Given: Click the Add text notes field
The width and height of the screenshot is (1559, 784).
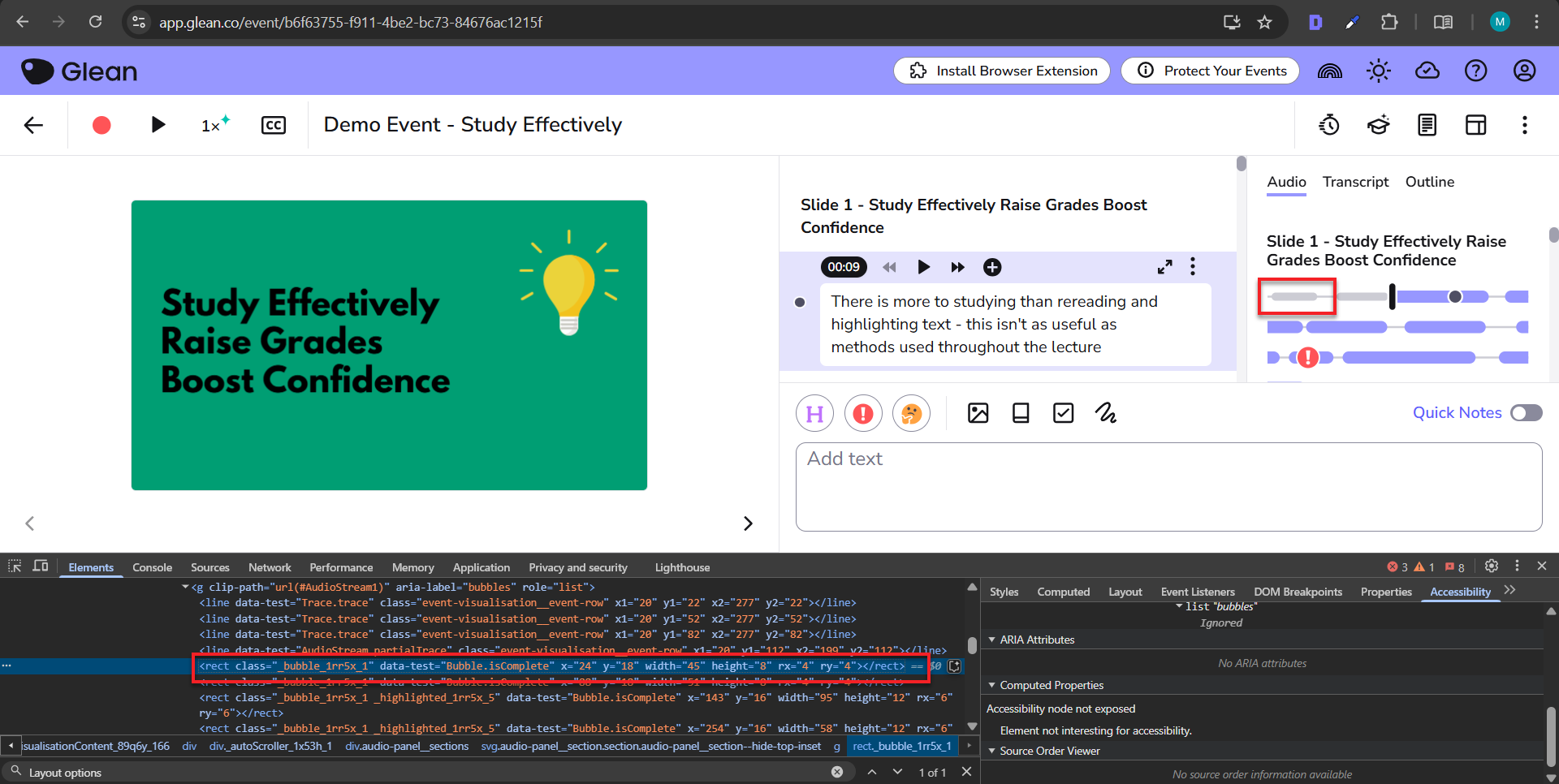Looking at the screenshot, I should (1168, 487).
